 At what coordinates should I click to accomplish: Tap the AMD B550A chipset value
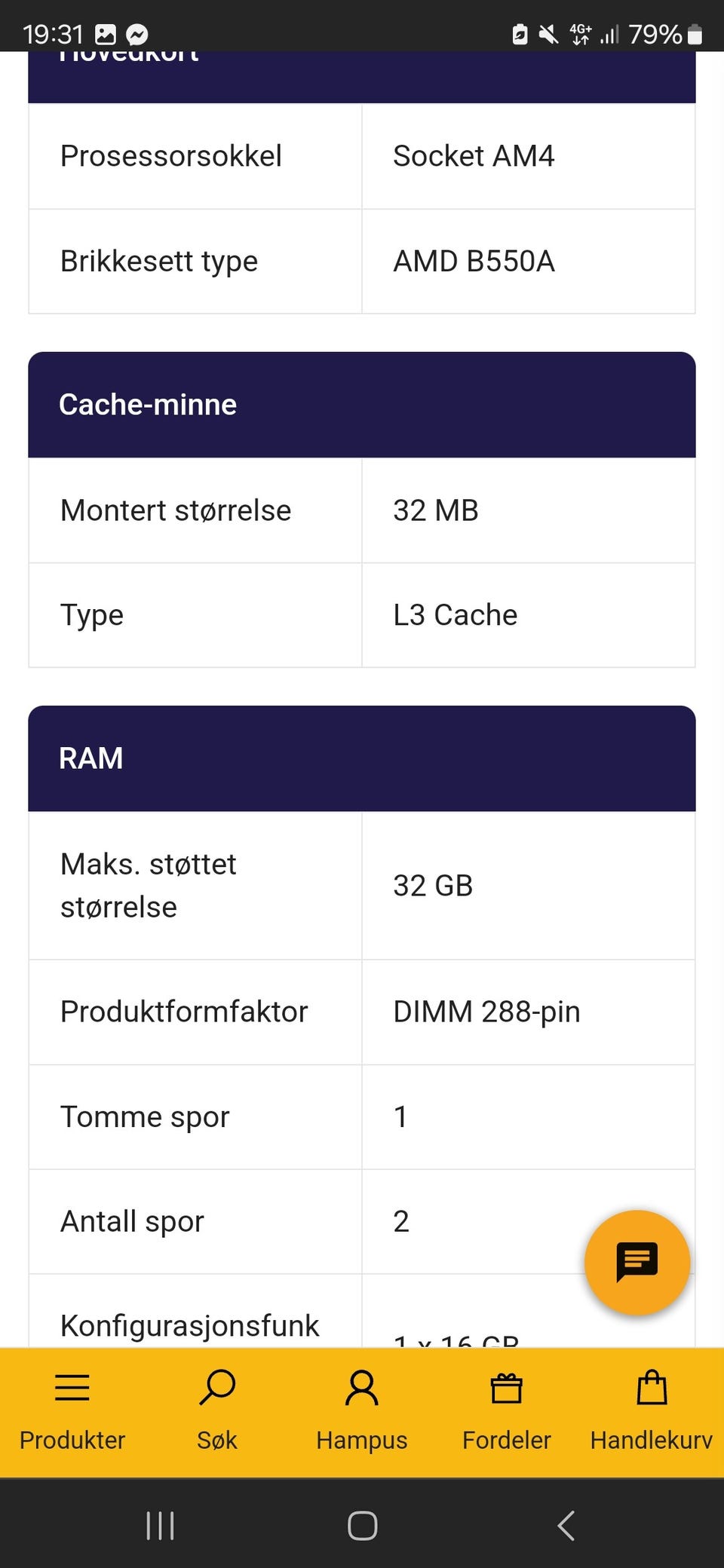click(x=474, y=262)
